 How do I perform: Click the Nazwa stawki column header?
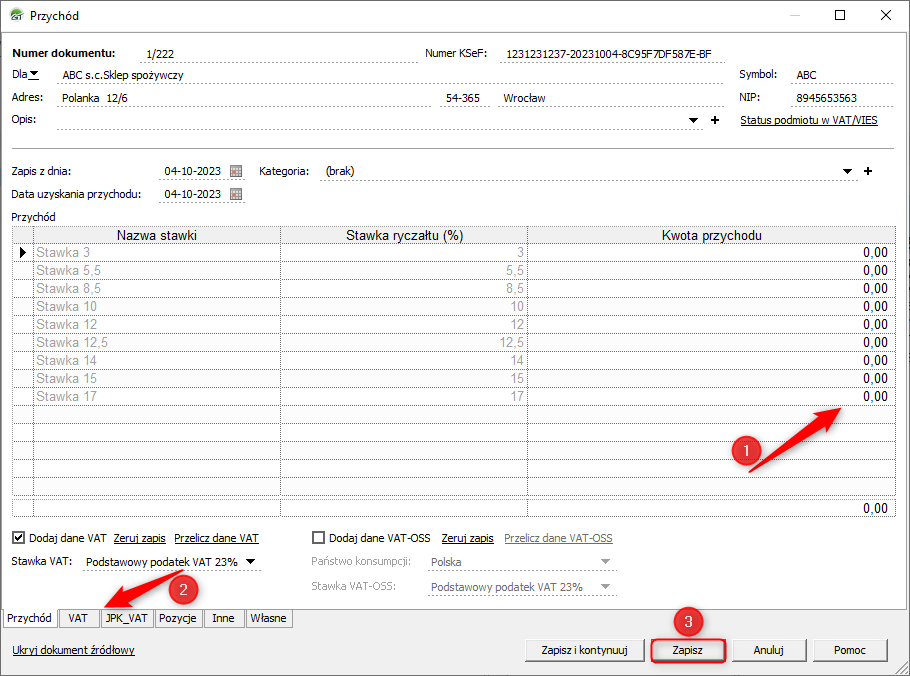[x=157, y=235]
